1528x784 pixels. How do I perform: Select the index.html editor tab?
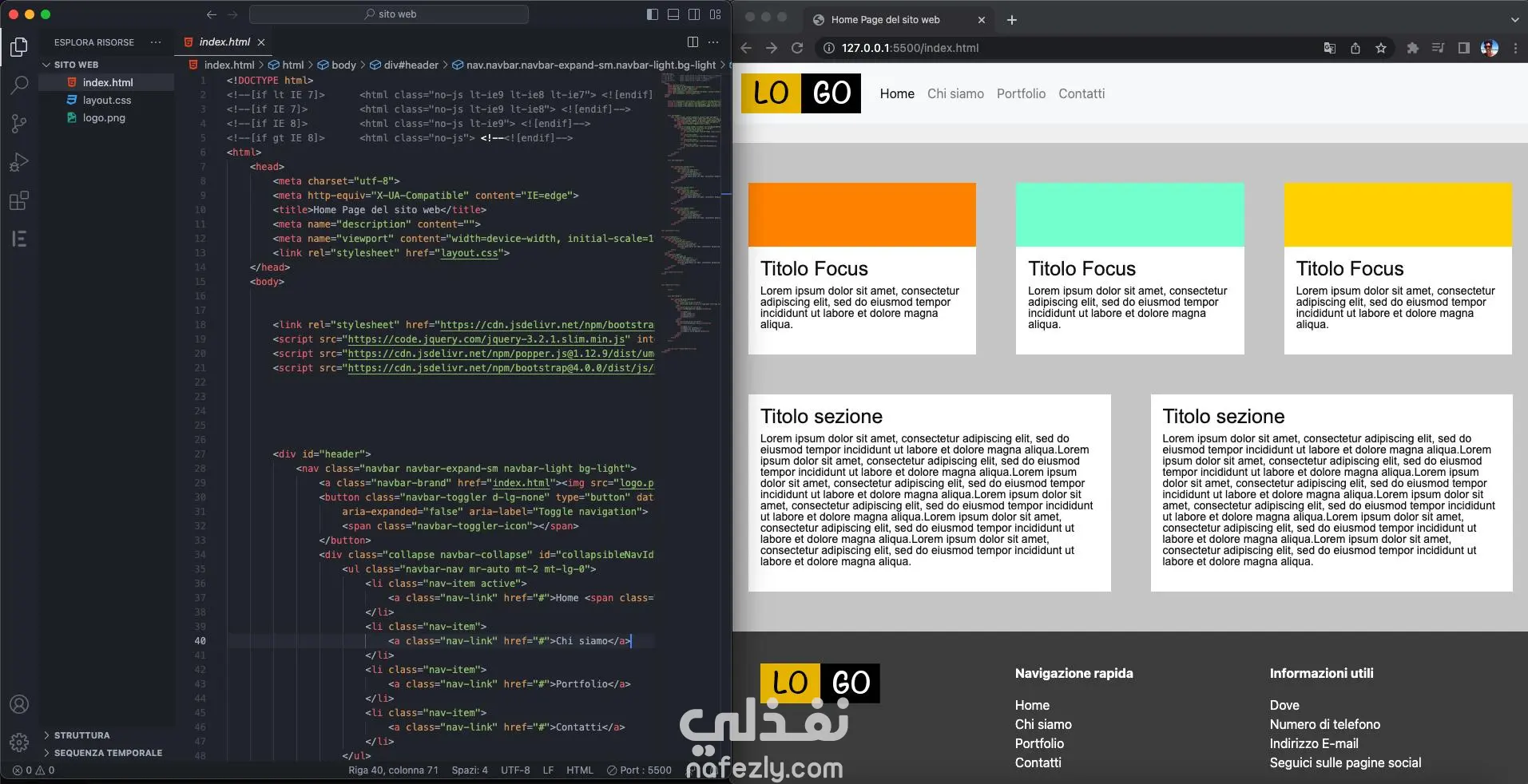[x=223, y=42]
